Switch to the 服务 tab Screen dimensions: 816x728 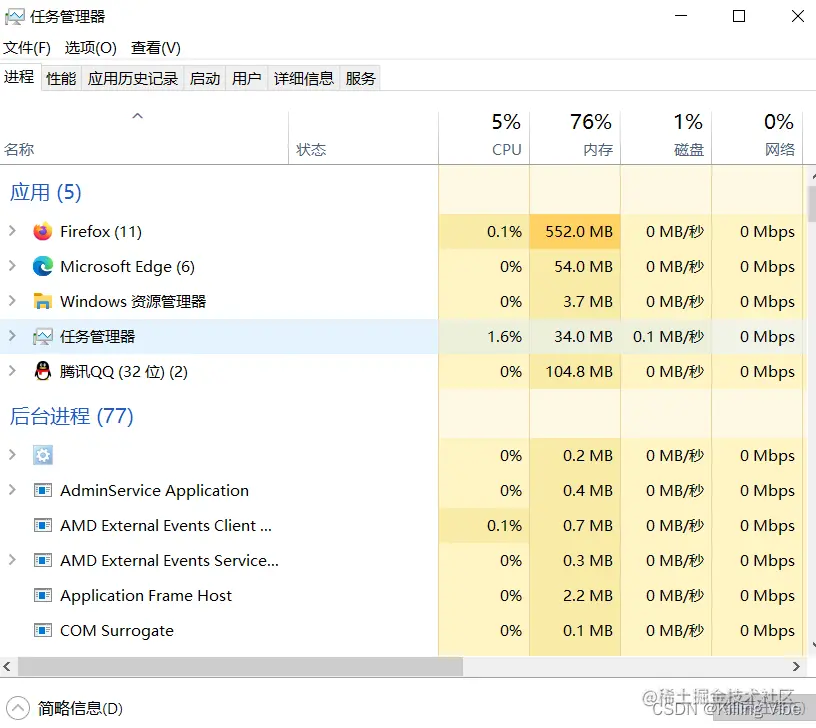click(x=360, y=79)
